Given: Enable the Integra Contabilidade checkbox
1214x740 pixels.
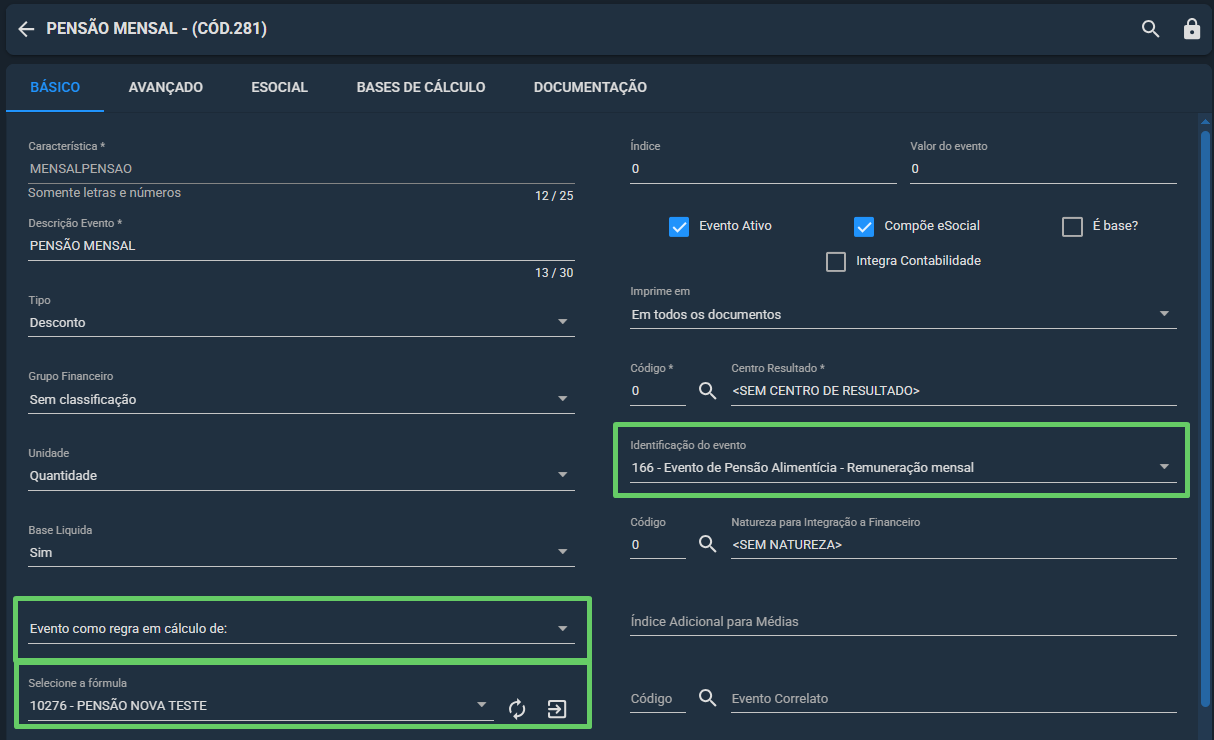Looking at the screenshot, I should click(x=836, y=261).
